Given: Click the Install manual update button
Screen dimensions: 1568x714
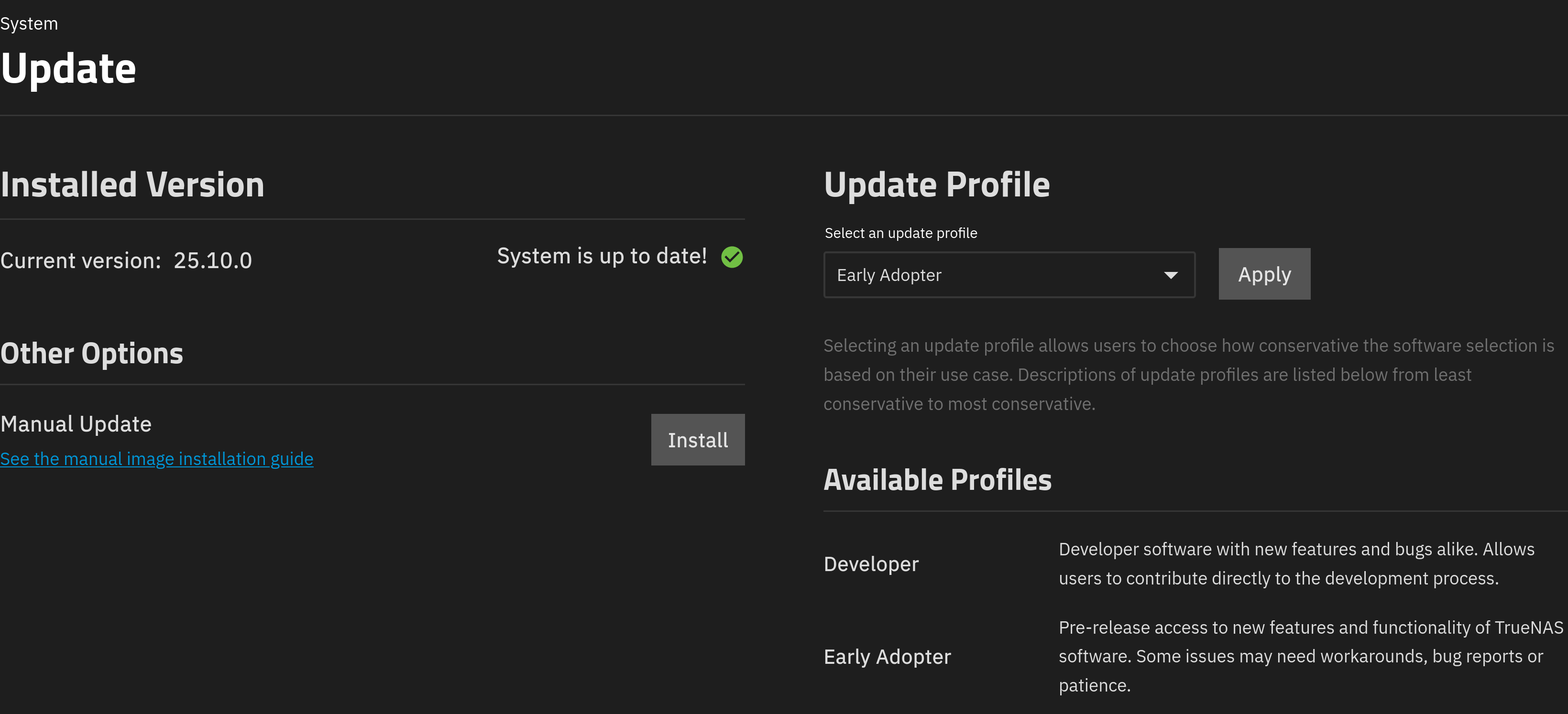Looking at the screenshot, I should pyautogui.click(x=698, y=440).
